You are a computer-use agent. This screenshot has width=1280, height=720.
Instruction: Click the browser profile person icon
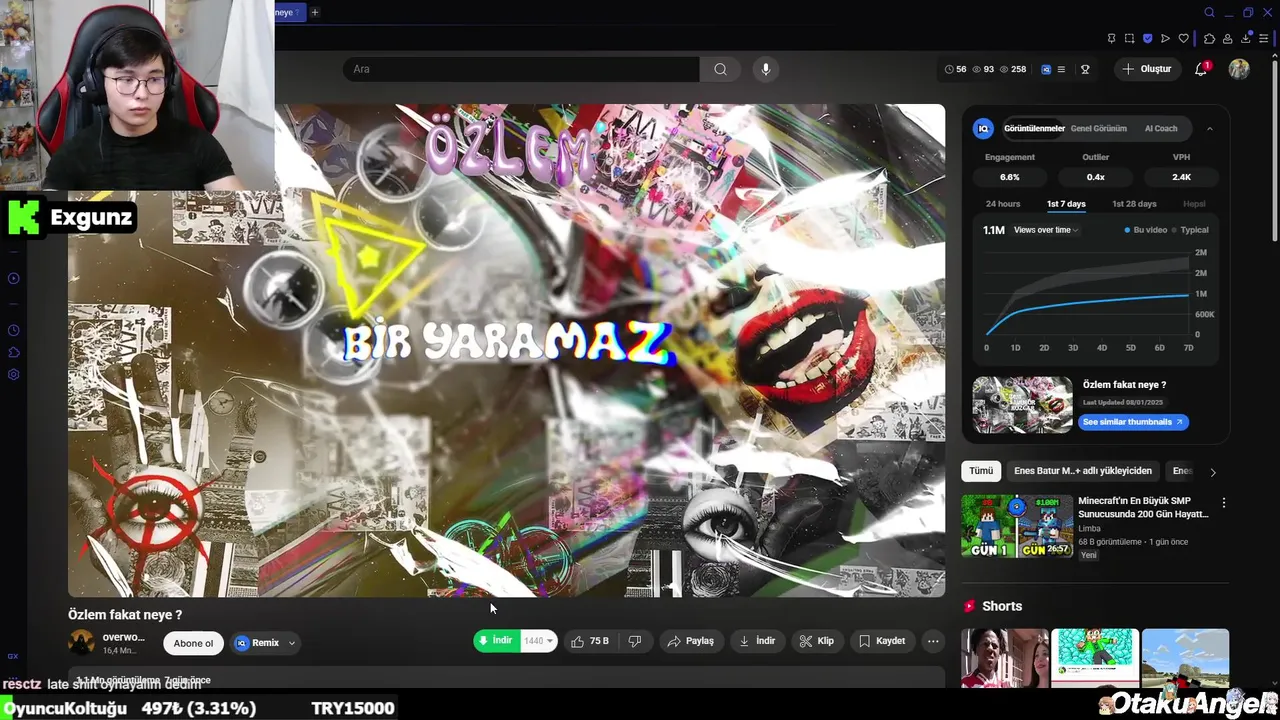click(x=1227, y=39)
